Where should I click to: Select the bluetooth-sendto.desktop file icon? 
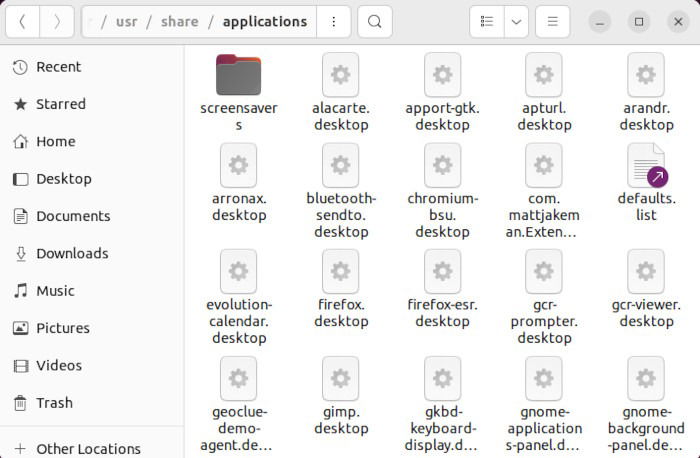(x=341, y=165)
